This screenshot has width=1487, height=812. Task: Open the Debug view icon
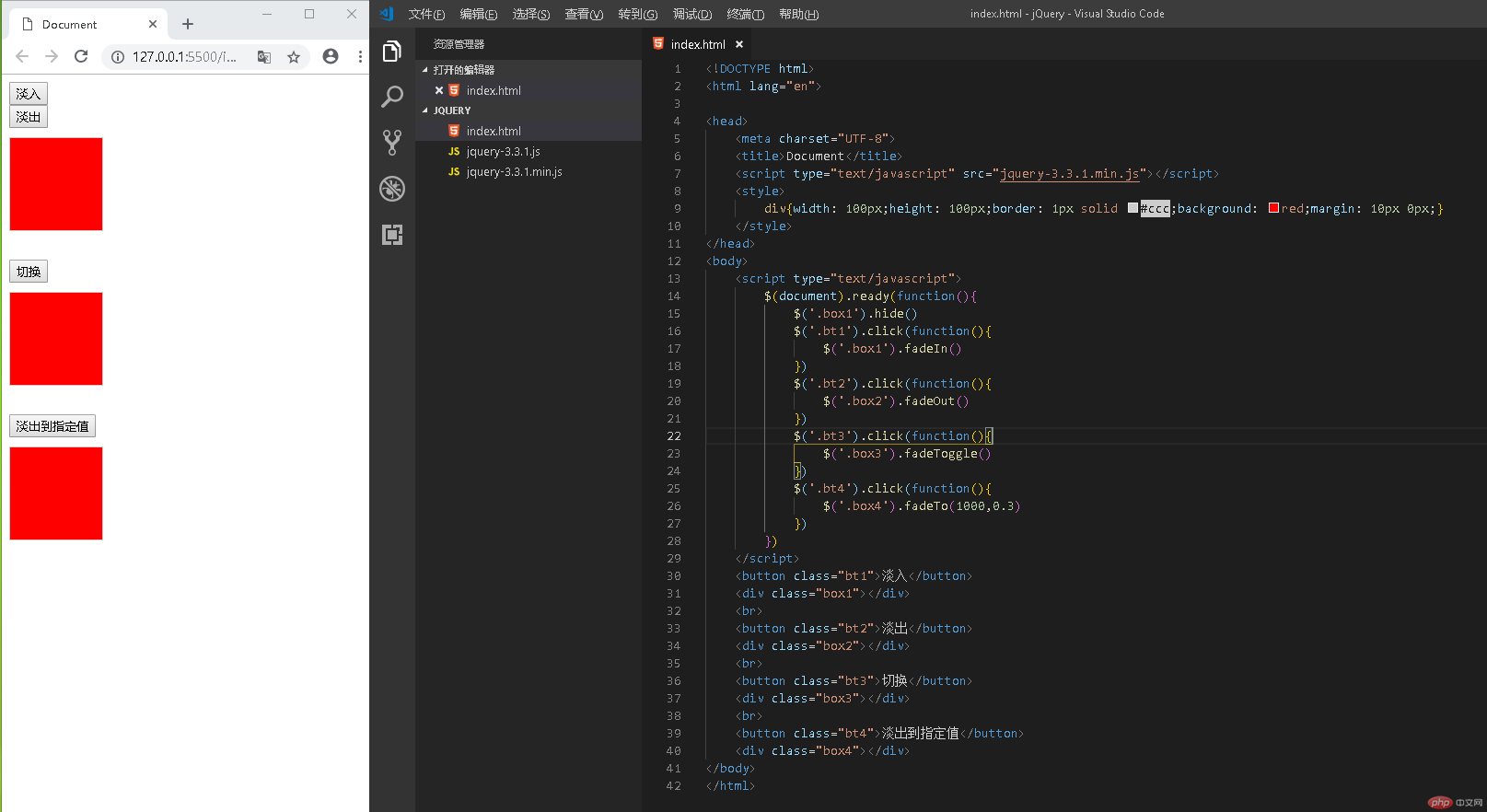(392, 189)
